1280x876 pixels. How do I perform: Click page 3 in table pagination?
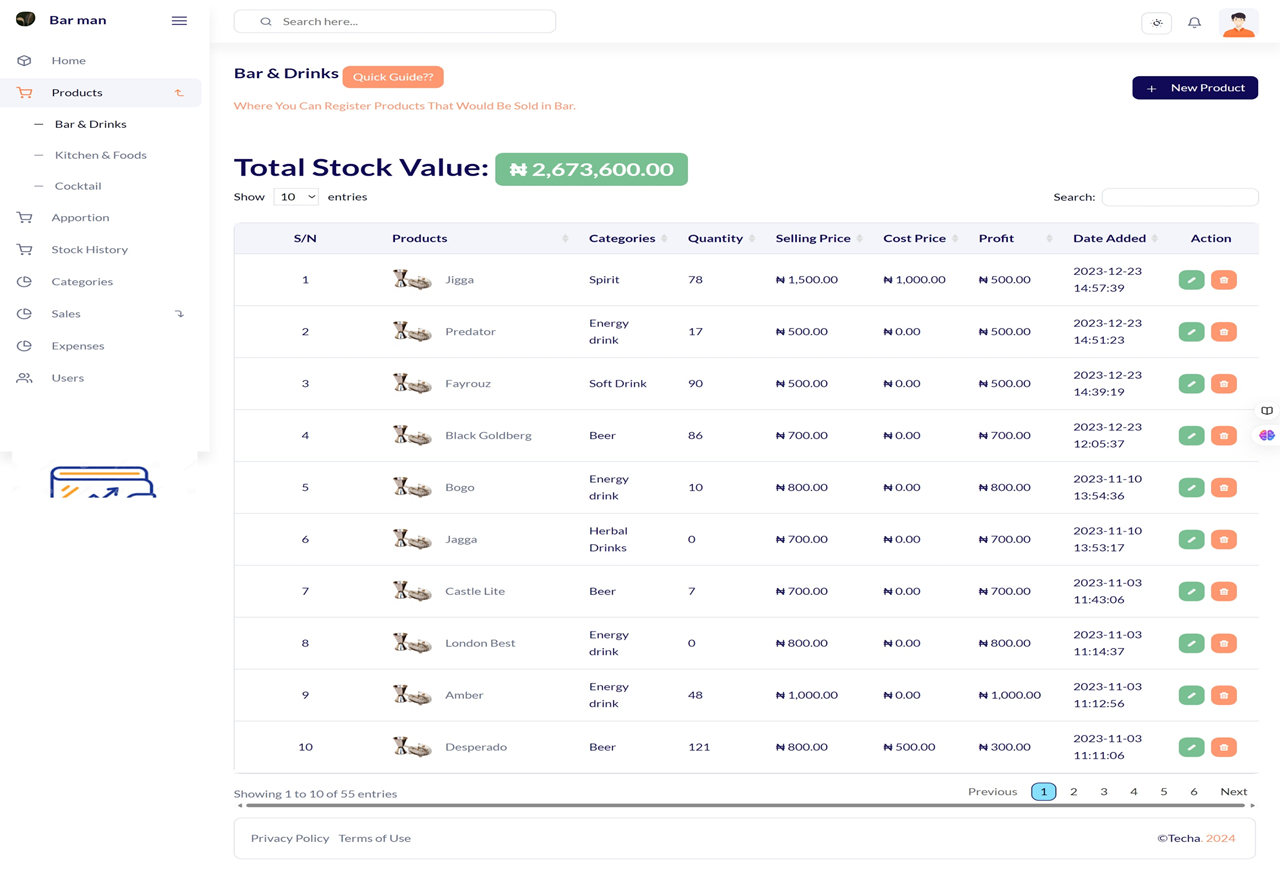tap(1103, 791)
